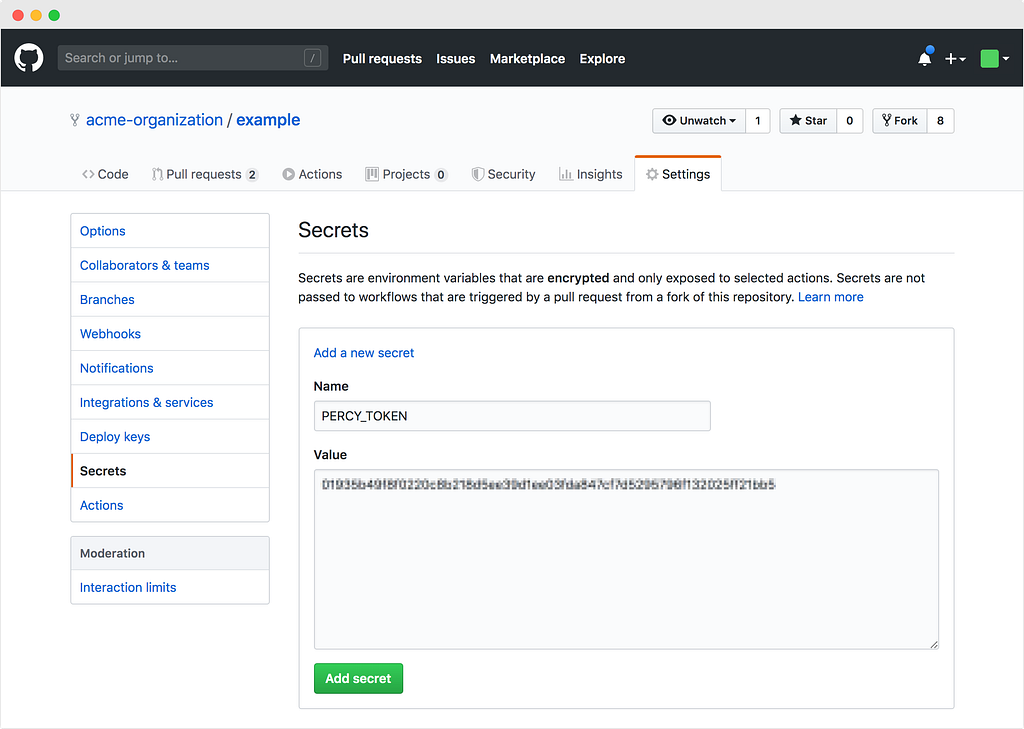Go to the Actions tab
Viewport: 1024px width, 729px height.
pyautogui.click(x=312, y=174)
